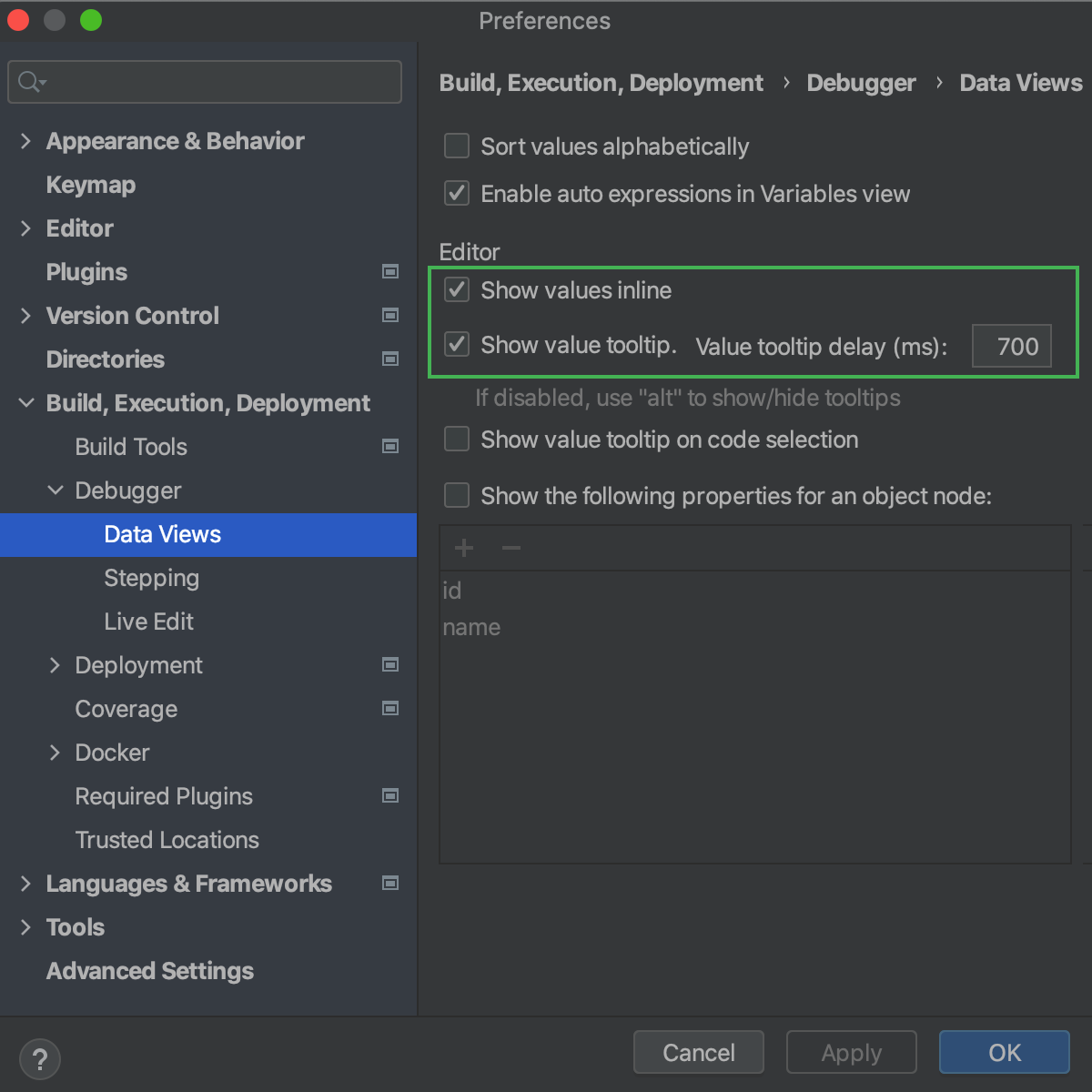Apply the current preference changes
The height and width of the screenshot is (1092, 1092).
[x=850, y=1052]
